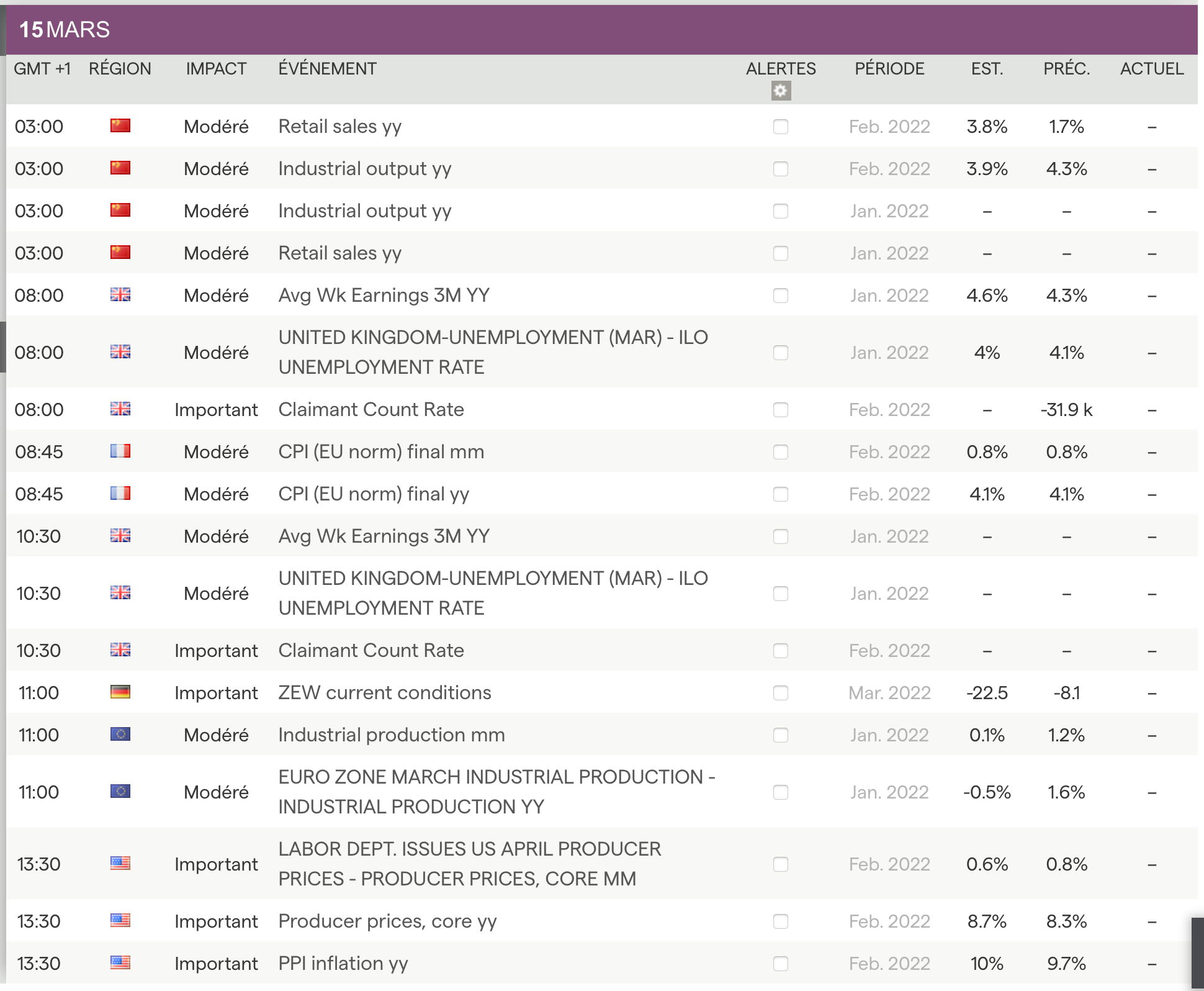Viewport: 1204px width, 991px height.
Task: Open the ZEW current conditions event
Action: 384,692
